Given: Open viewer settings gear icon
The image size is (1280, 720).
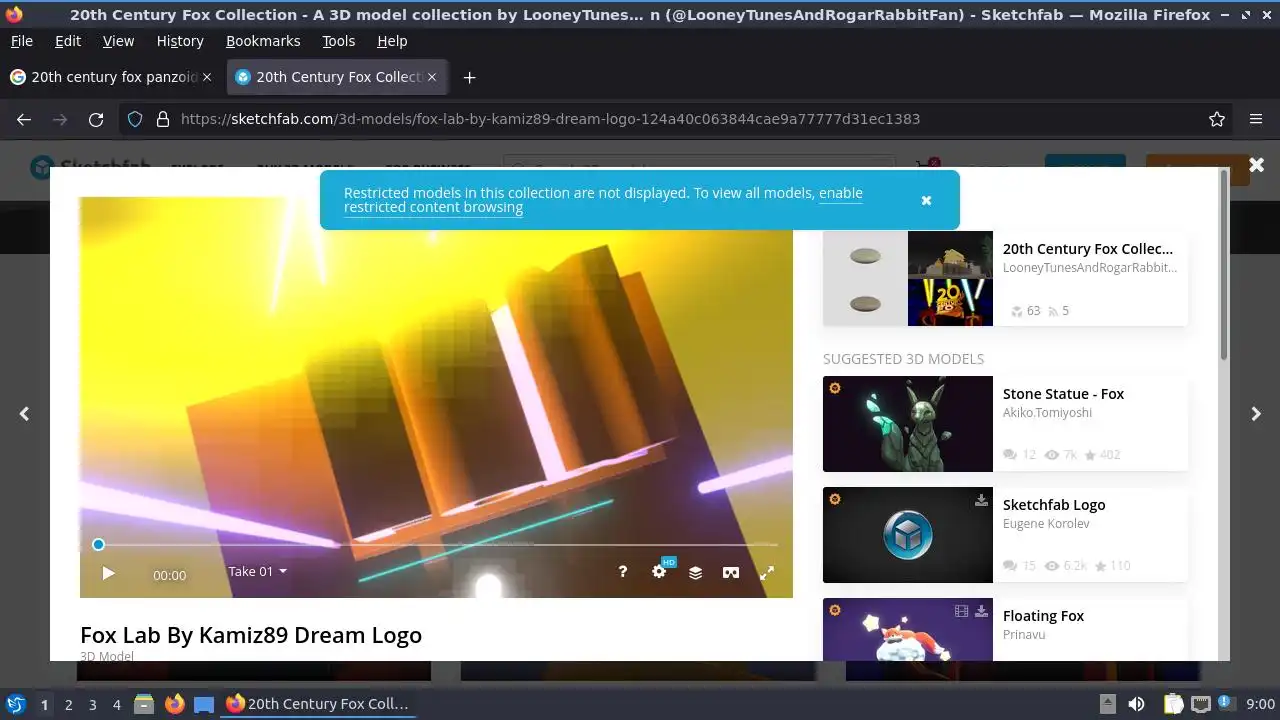Looking at the screenshot, I should (659, 572).
